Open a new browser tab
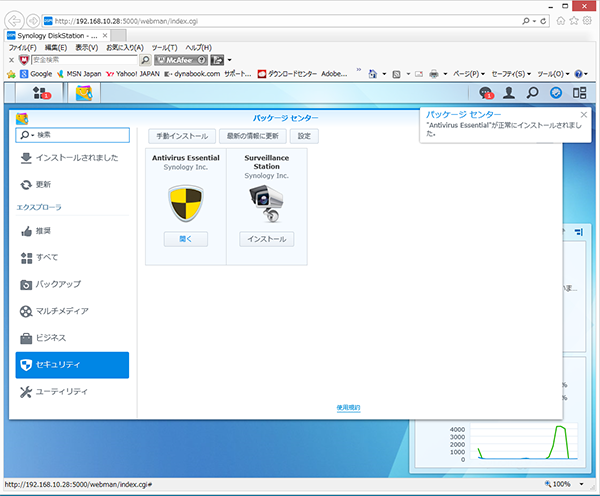The image size is (600, 496). pyautogui.click(x=118, y=36)
